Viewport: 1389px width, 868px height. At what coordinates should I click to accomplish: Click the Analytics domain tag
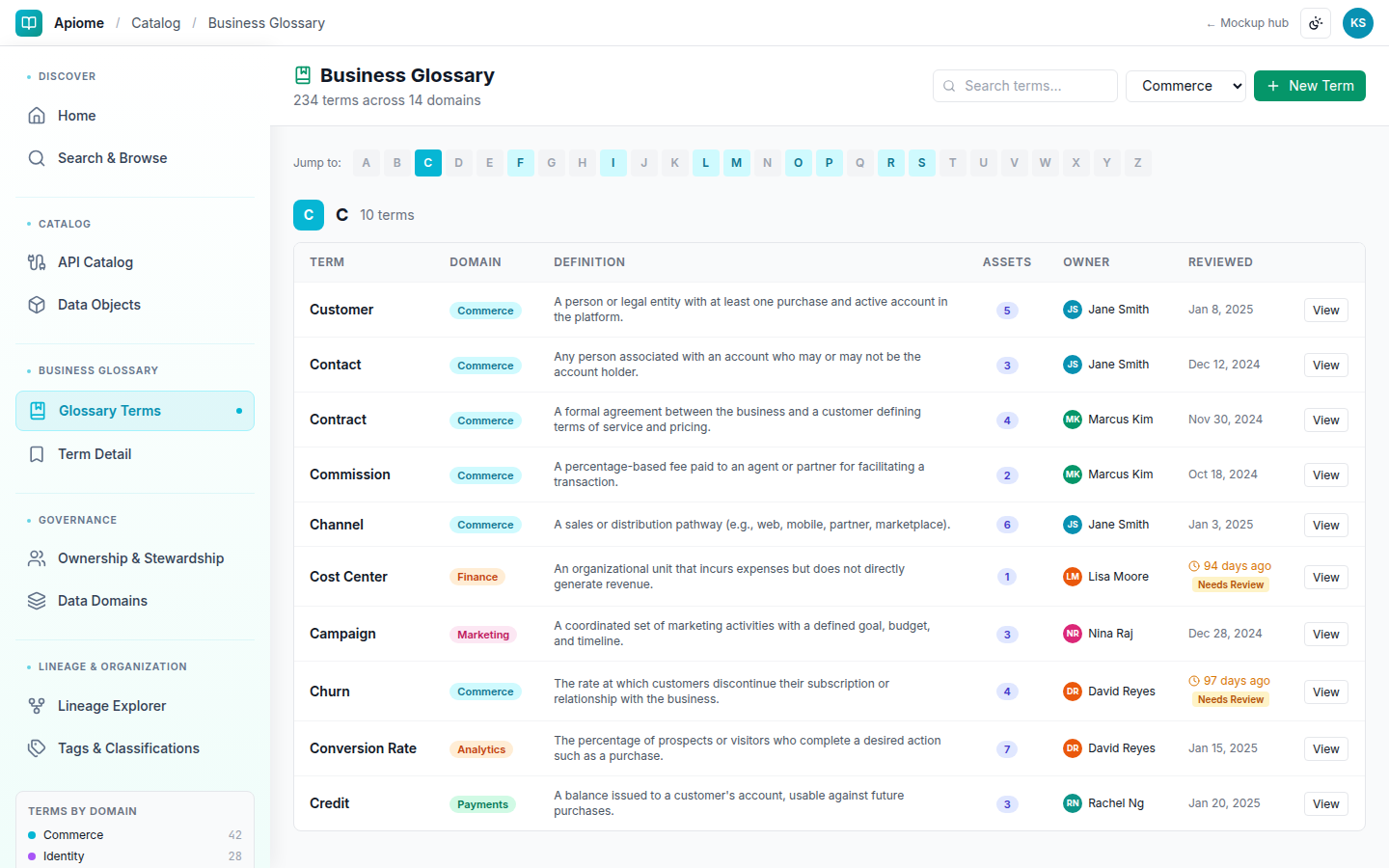click(x=481, y=749)
